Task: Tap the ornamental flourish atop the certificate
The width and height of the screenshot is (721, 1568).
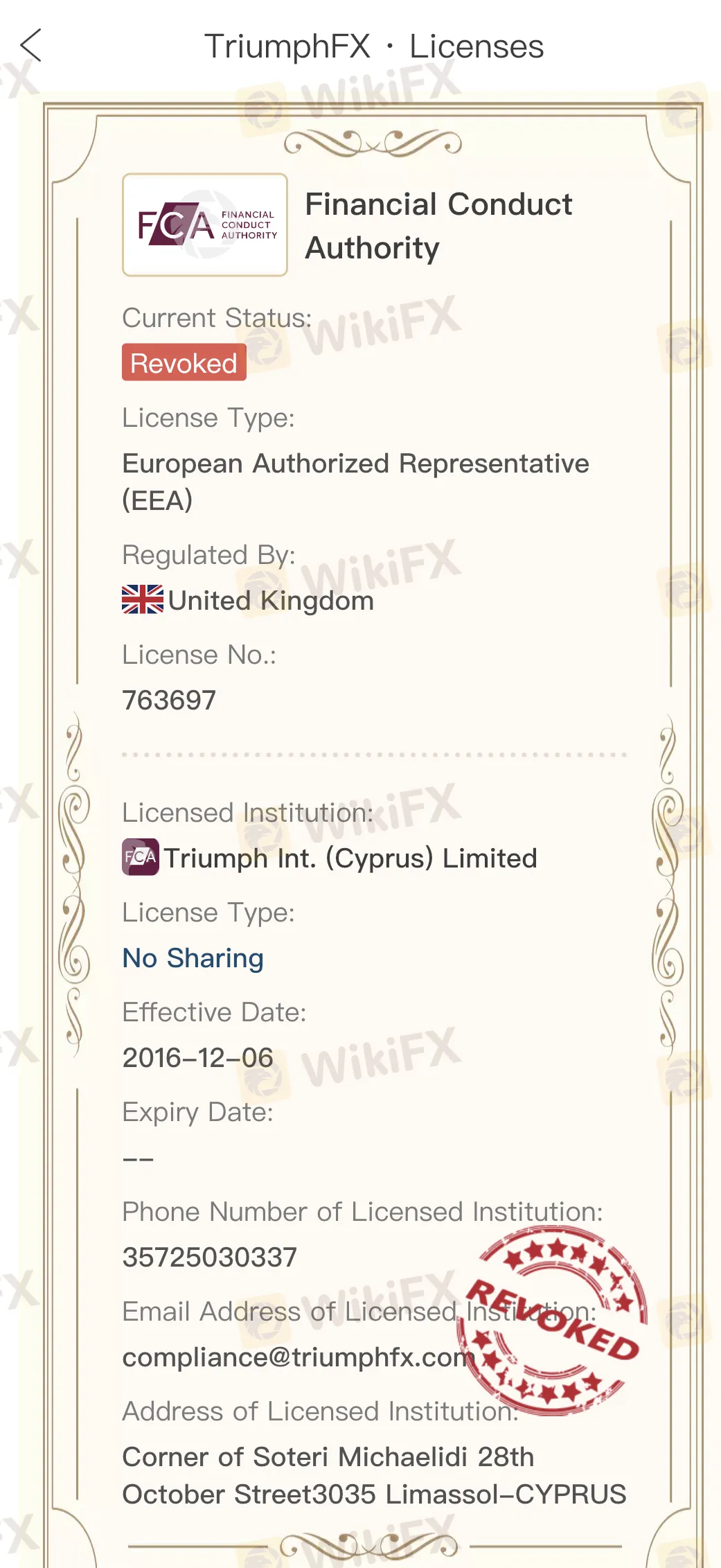Action: pos(373,143)
